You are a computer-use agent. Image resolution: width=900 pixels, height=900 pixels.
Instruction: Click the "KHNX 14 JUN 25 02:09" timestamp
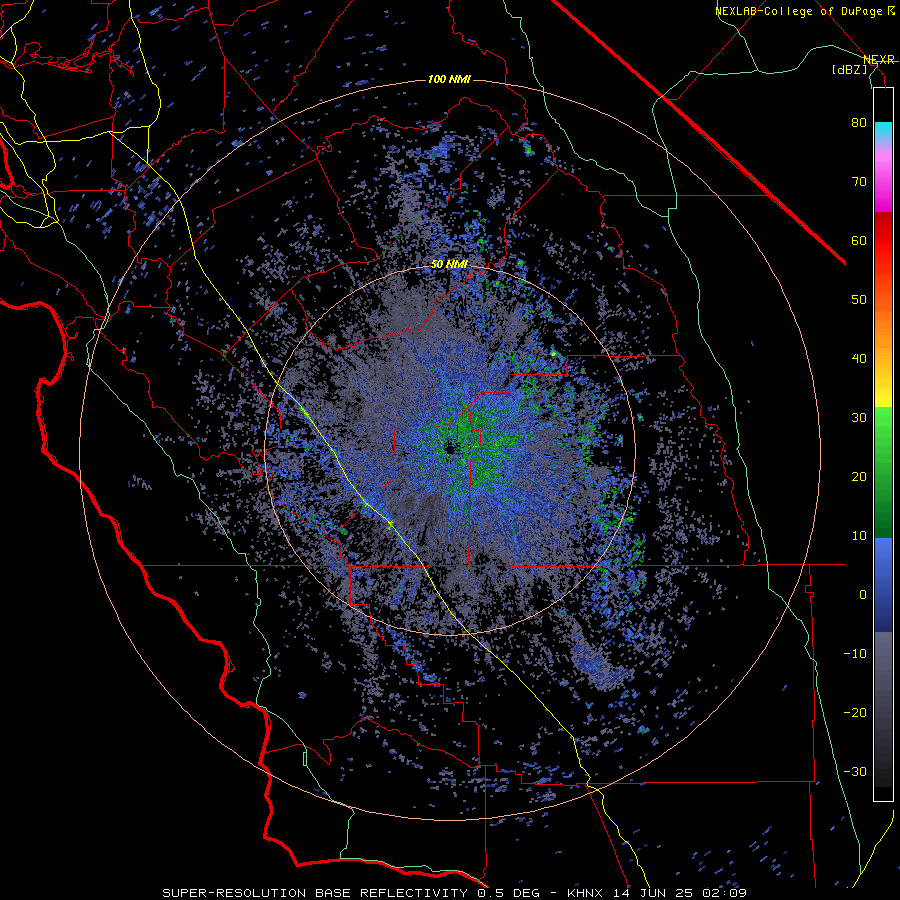pos(657,893)
